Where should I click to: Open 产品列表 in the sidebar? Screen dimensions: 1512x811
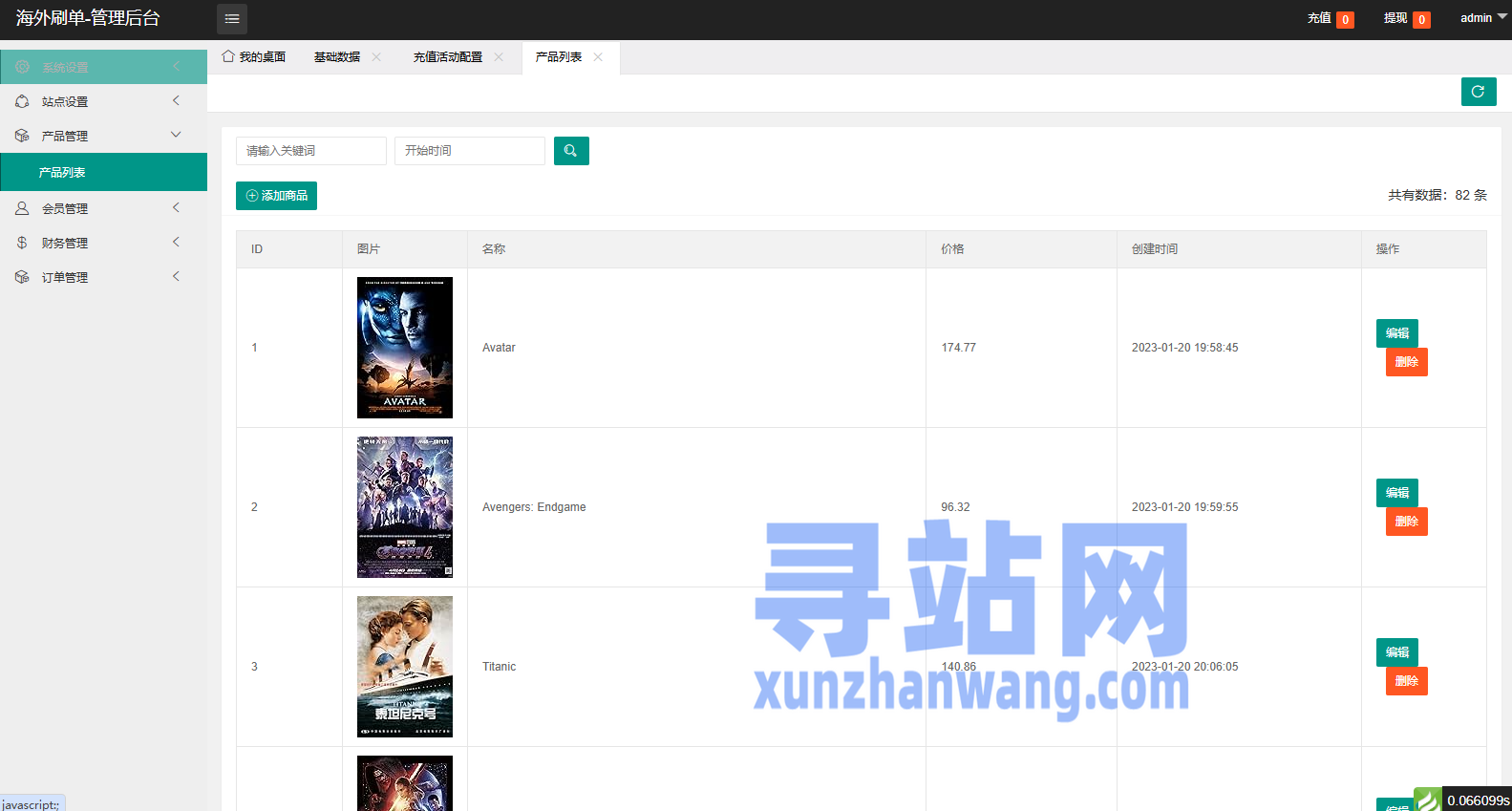(103, 172)
